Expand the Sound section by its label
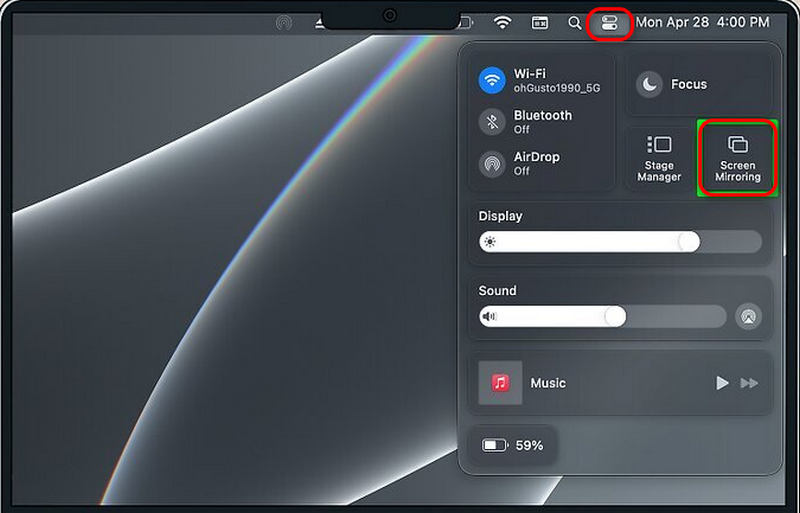 (497, 291)
